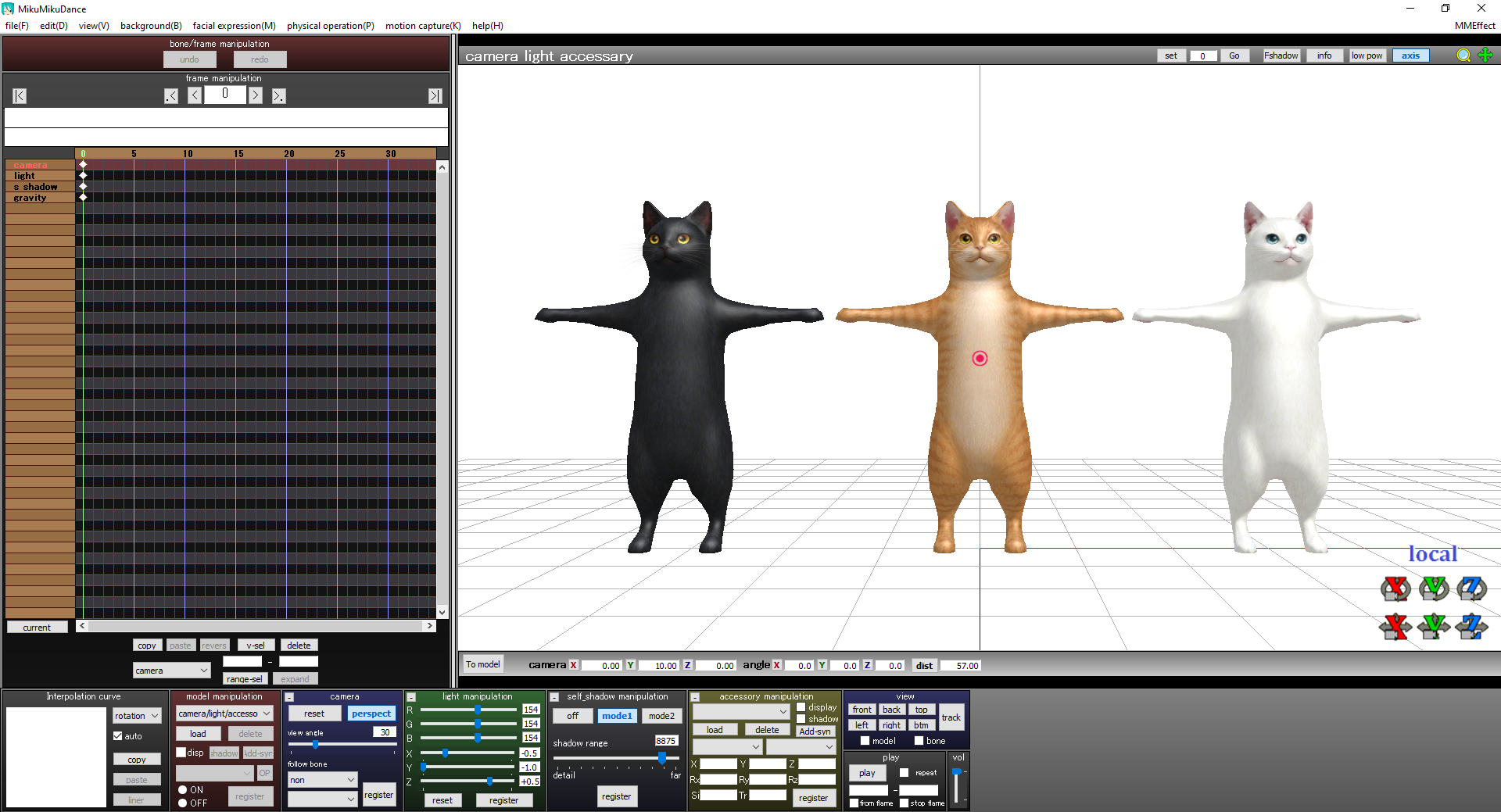
Task: Open the accessory bone target dropdown
Action: pyautogui.click(x=801, y=747)
